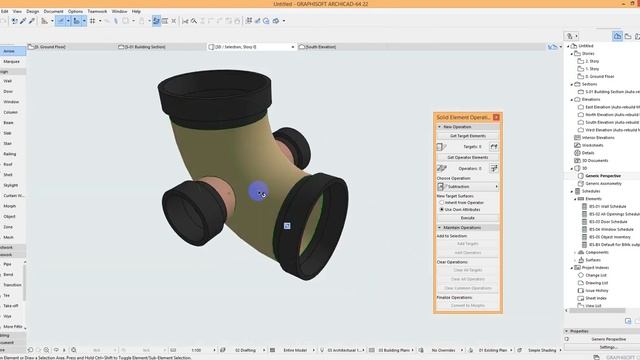Switch to the S-01 Building Section tab
Screen dimensions: 640x360
click(162, 47)
